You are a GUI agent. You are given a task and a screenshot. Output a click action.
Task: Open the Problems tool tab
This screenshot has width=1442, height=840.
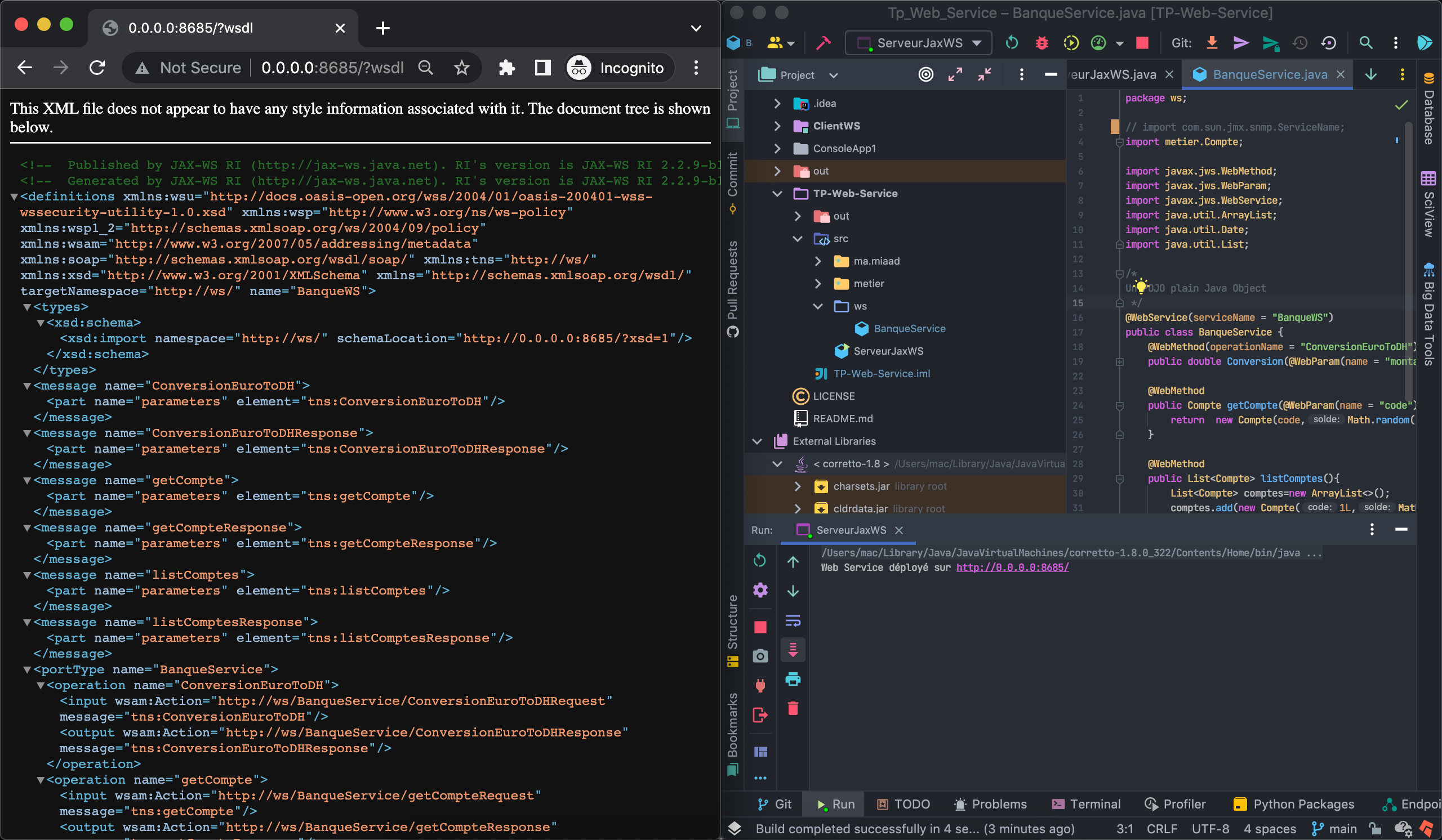(990, 804)
